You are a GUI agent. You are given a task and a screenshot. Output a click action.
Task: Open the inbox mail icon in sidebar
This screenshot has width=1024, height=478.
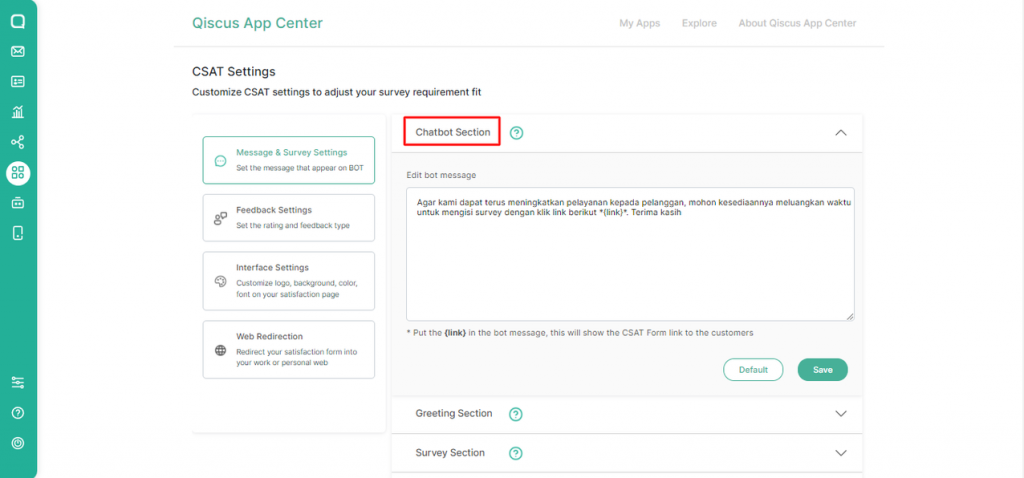tap(18, 51)
